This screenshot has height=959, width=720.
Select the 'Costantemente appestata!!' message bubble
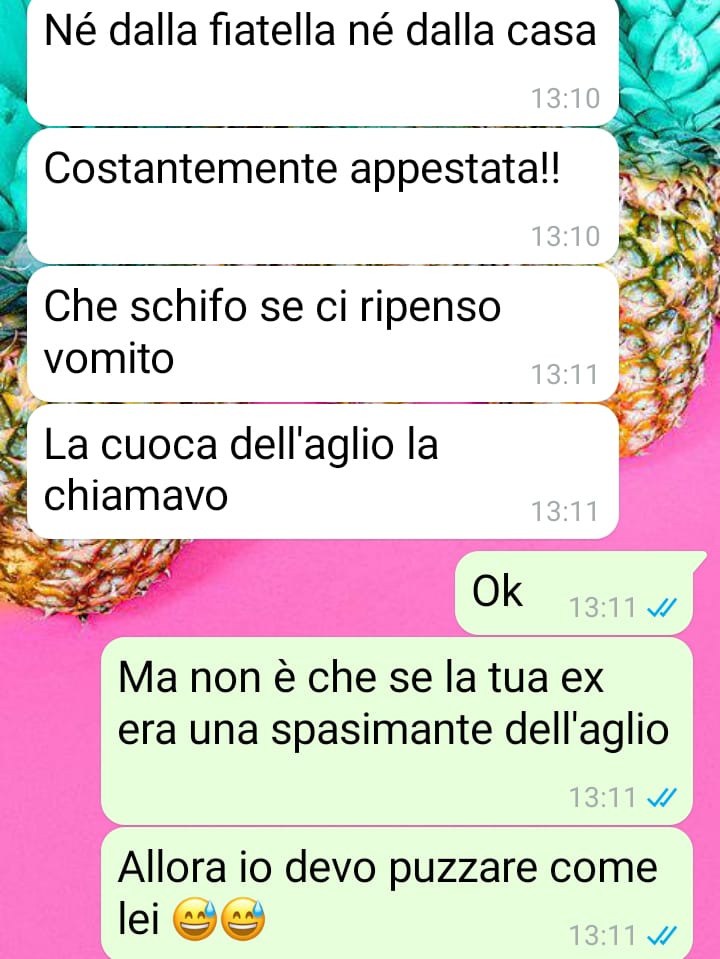[x=322, y=196]
